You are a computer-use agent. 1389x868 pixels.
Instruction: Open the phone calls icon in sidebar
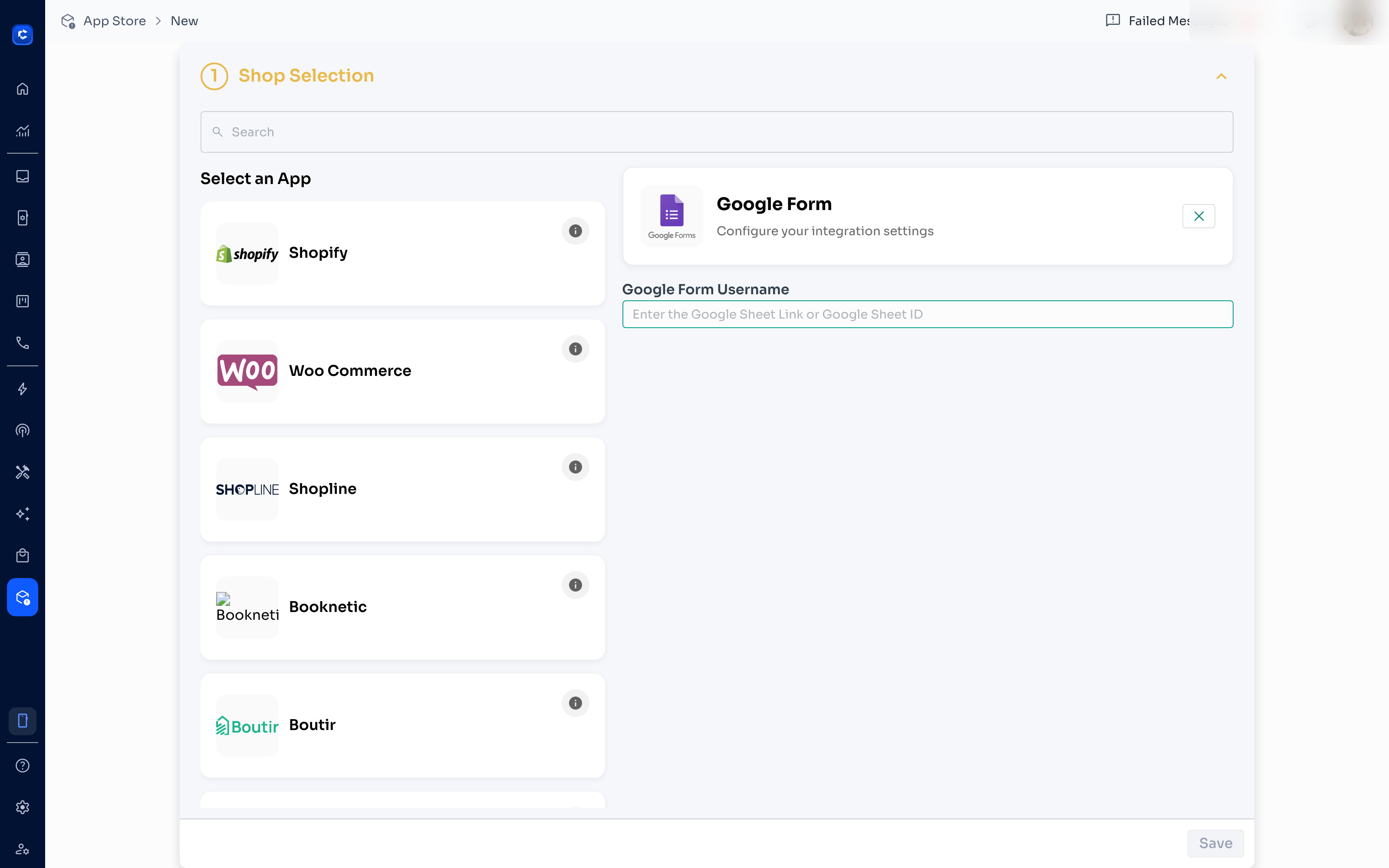pyautogui.click(x=23, y=343)
